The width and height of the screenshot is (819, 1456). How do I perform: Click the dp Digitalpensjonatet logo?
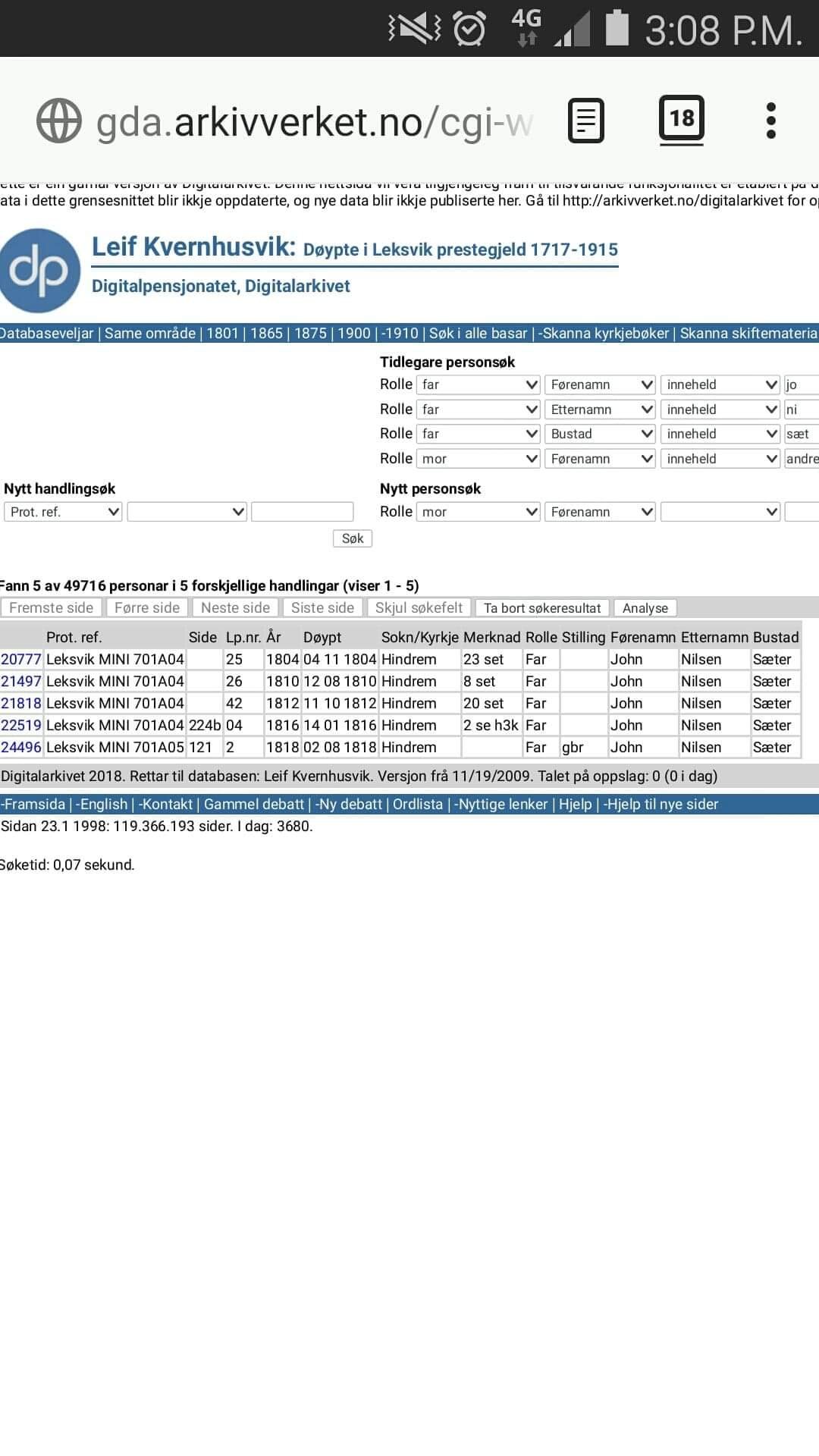pyautogui.click(x=40, y=270)
